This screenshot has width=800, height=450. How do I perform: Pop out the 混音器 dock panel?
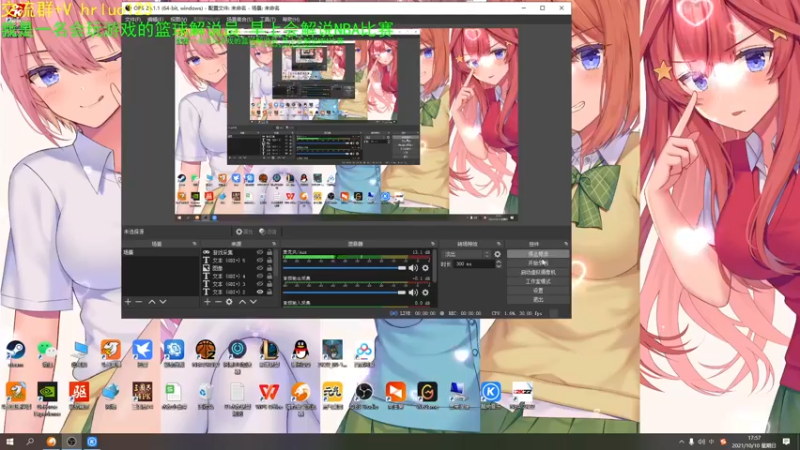(x=433, y=244)
